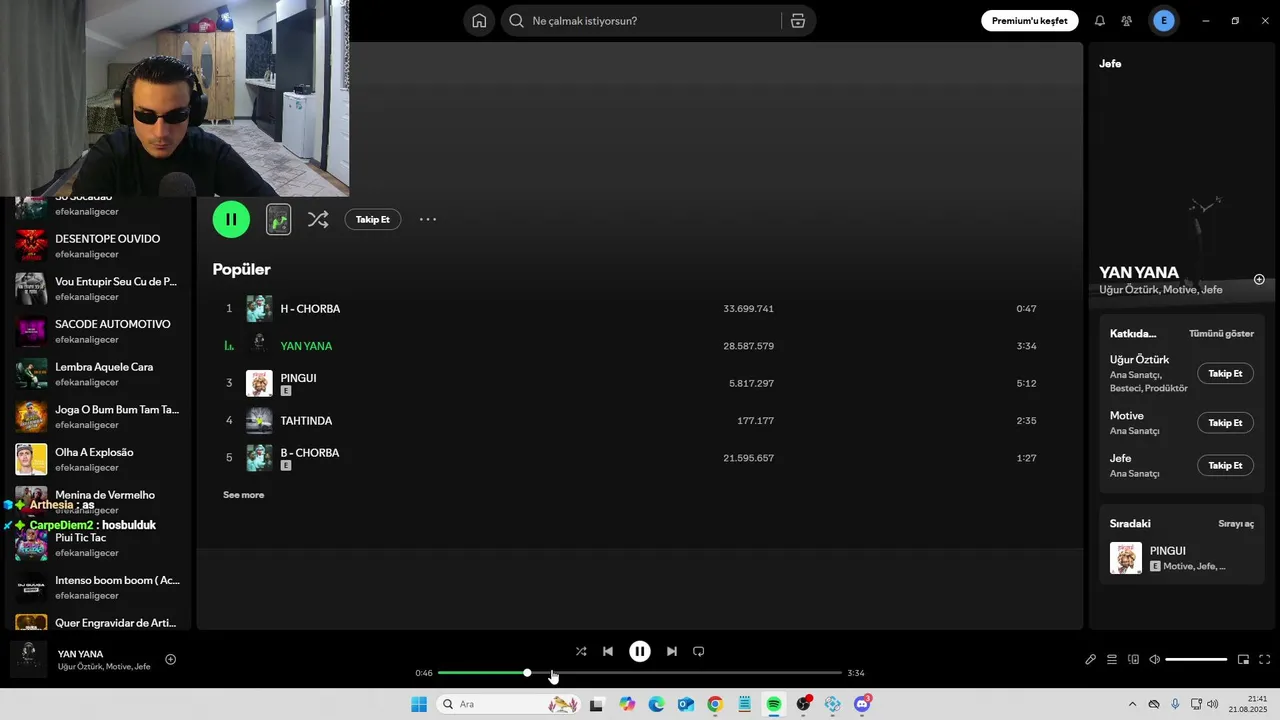
Task: Select the Vou Entupir Seu Cu sidebar item
Action: click(x=98, y=288)
